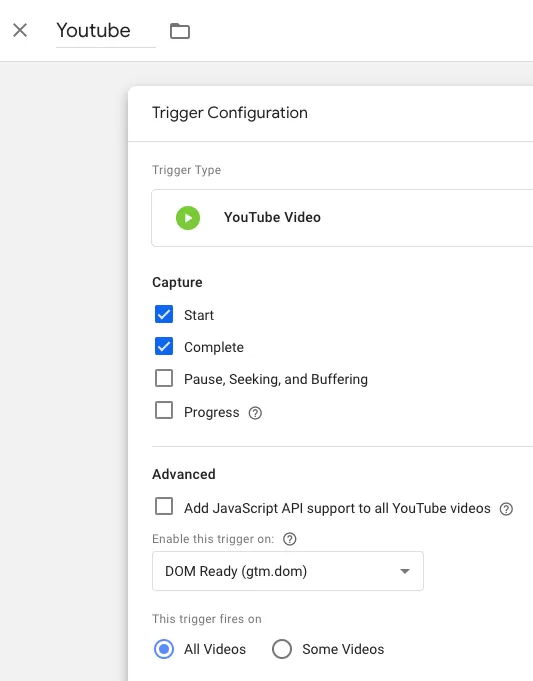Uncheck the Complete capture checkbox
Viewport: 533px width, 681px height.
[164, 347]
